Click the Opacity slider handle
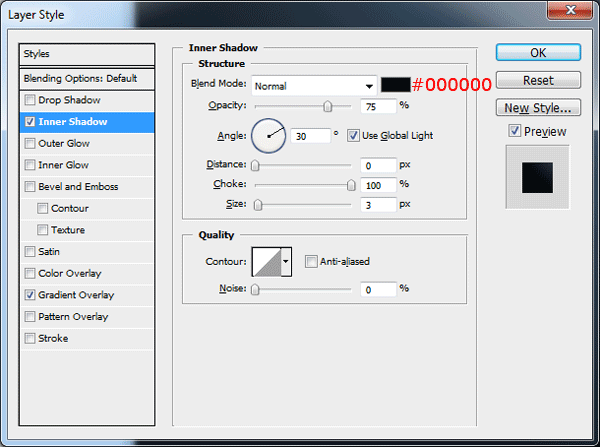The width and height of the screenshot is (600, 447). coord(328,106)
